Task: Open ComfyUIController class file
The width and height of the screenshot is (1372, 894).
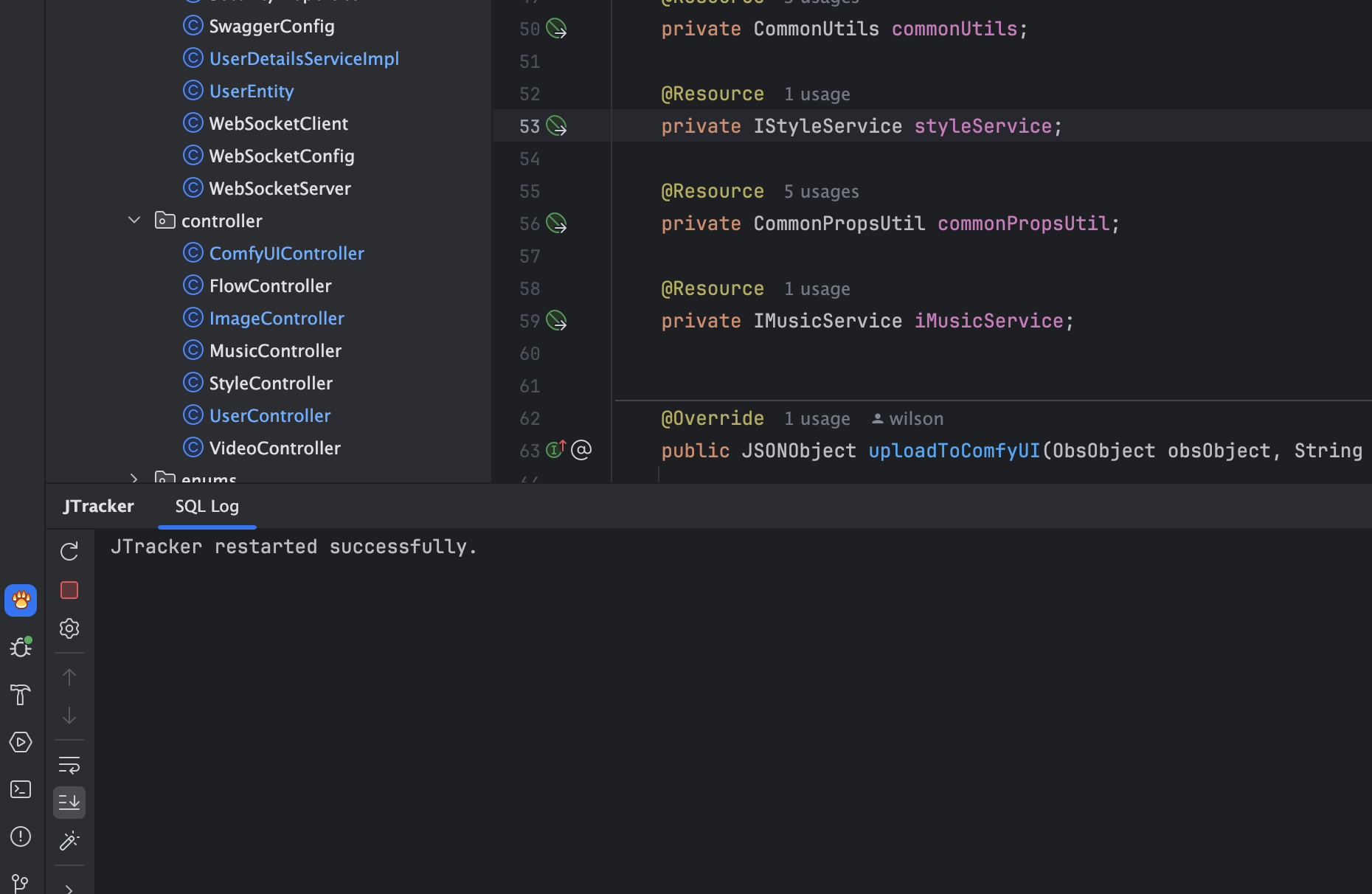Action: pyautogui.click(x=286, y=253)
